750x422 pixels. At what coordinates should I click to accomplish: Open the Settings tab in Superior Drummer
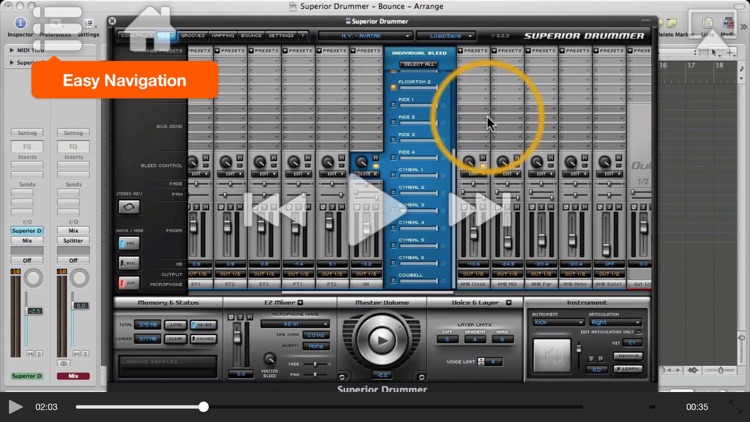pyautogui.click(x=281, y=35)
